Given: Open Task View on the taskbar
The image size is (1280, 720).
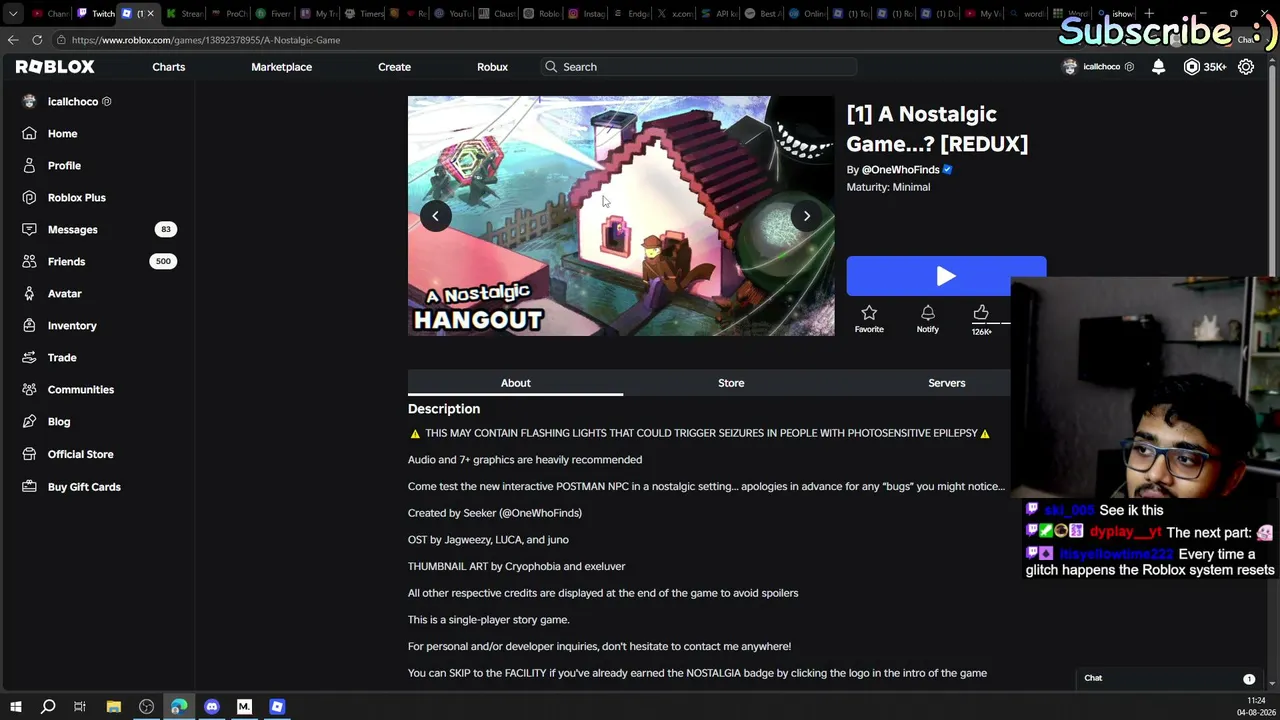Looking at the screenshot, I should [80, 707].
